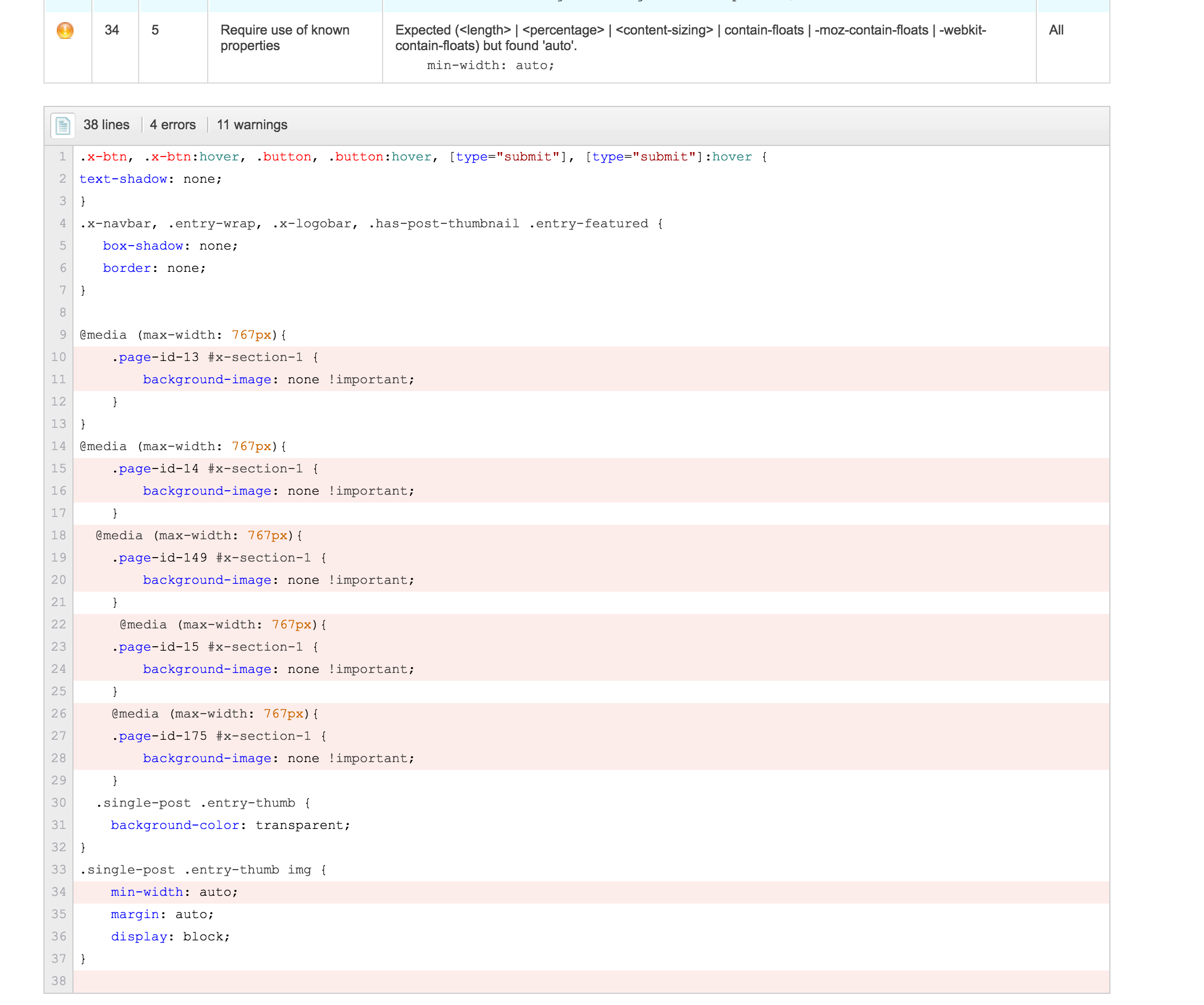Click the 'All' browsers cell in warning row
This screenshot has height=1005, width=1204.
[x=1056, y=31]
